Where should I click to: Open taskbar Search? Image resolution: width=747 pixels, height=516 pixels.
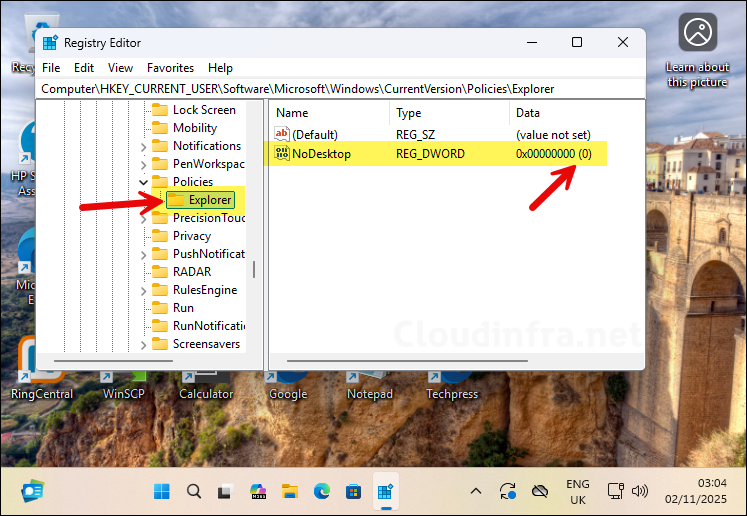coord(194,491)
